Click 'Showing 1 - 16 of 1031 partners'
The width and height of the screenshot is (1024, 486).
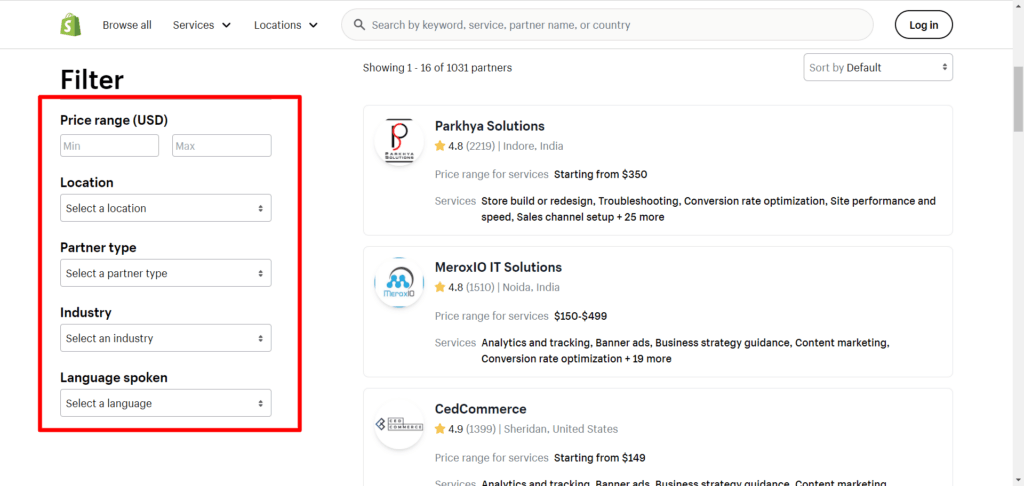[x=438, y=67]
